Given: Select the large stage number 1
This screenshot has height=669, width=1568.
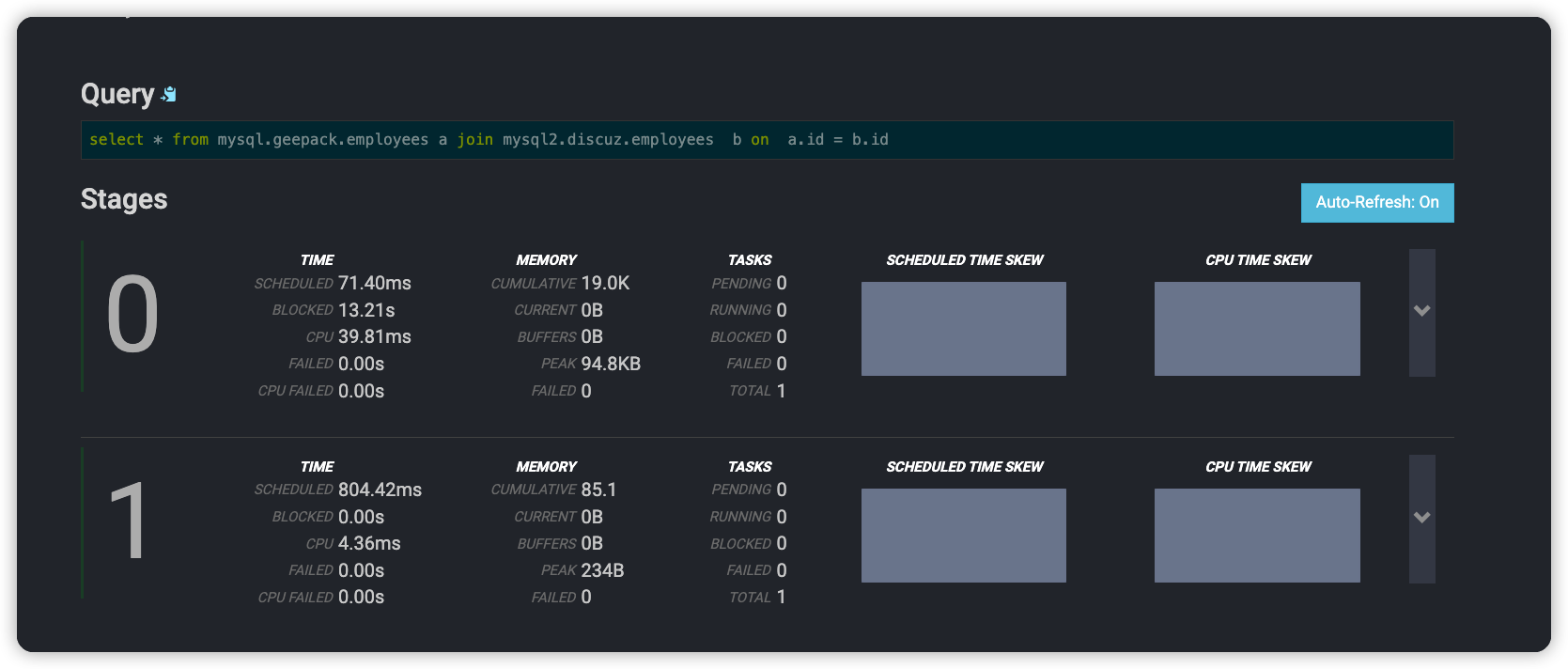Looking at the screenshot, I should click(129, 521).
